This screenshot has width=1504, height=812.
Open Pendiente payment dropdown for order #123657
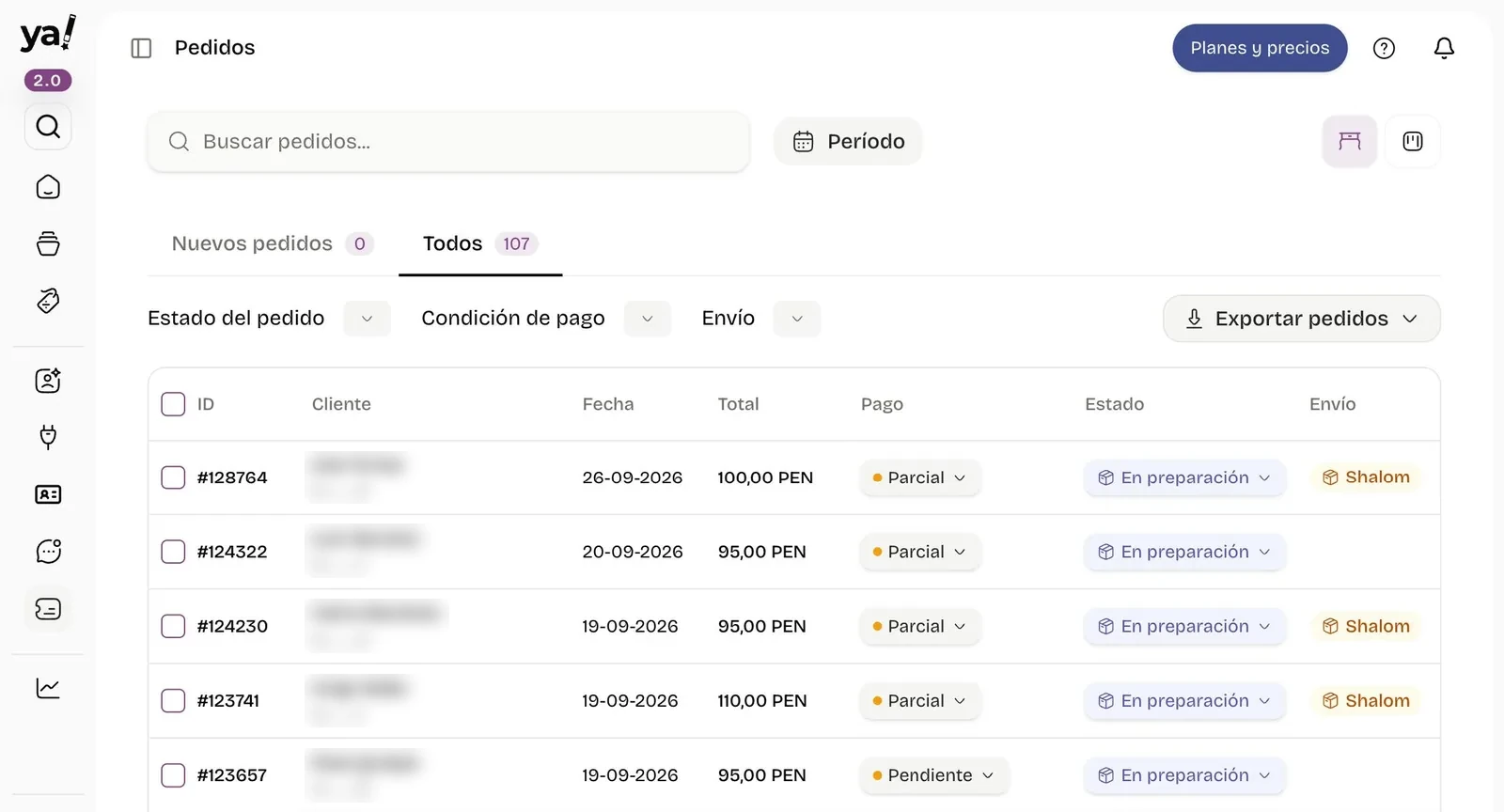[933, 775]
